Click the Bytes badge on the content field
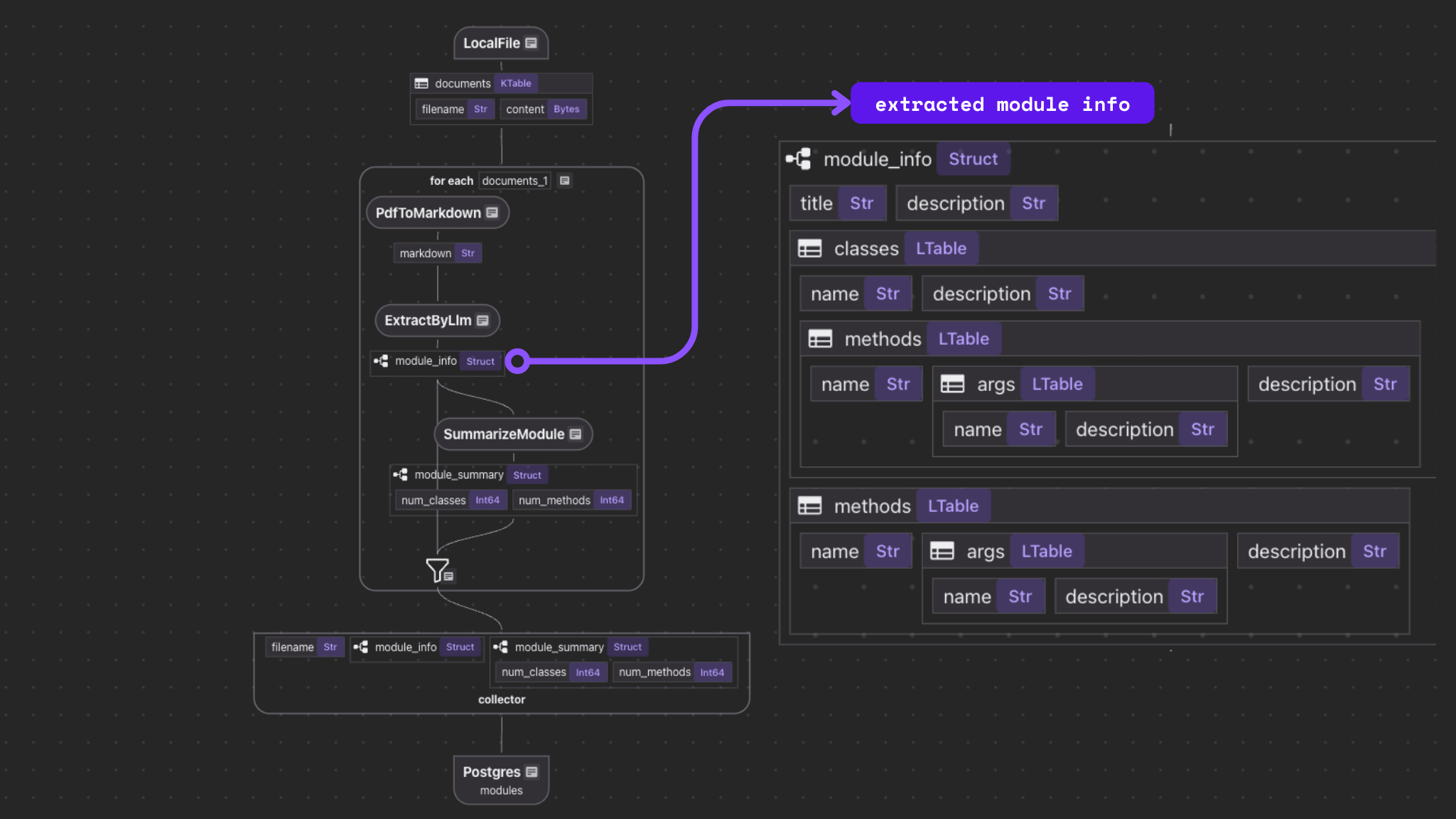 pyautogui.click(x=566, y=109)
